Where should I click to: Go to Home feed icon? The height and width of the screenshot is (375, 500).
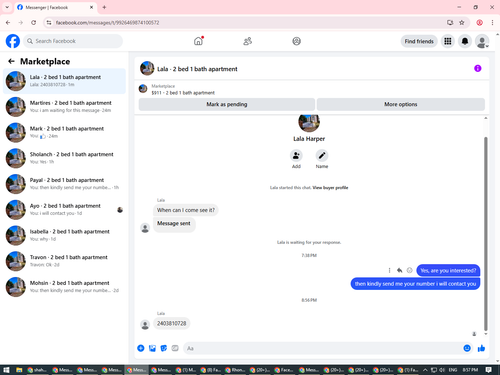(198, 41)
